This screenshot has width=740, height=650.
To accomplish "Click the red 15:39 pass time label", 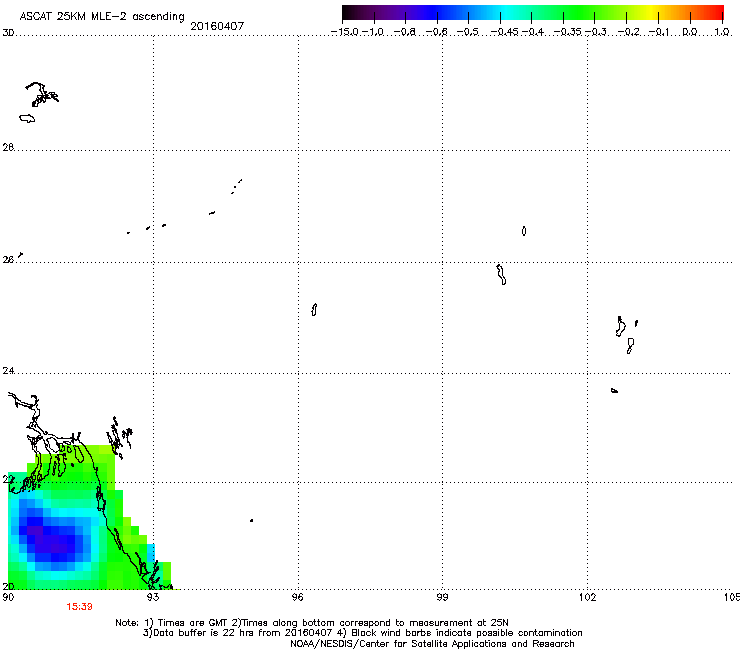I will [x=79, y=607].
